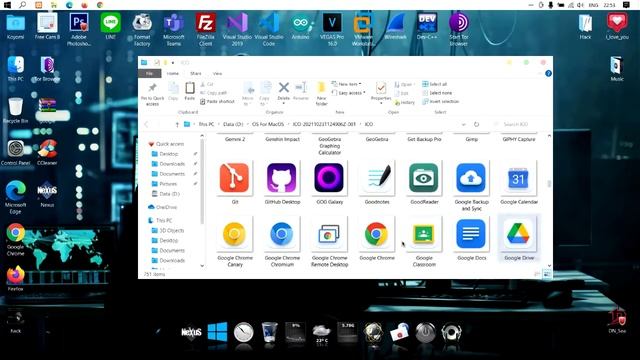
Task: Select Google Chrome Remote Desktop icon file
Action: [x=329, y=242]
